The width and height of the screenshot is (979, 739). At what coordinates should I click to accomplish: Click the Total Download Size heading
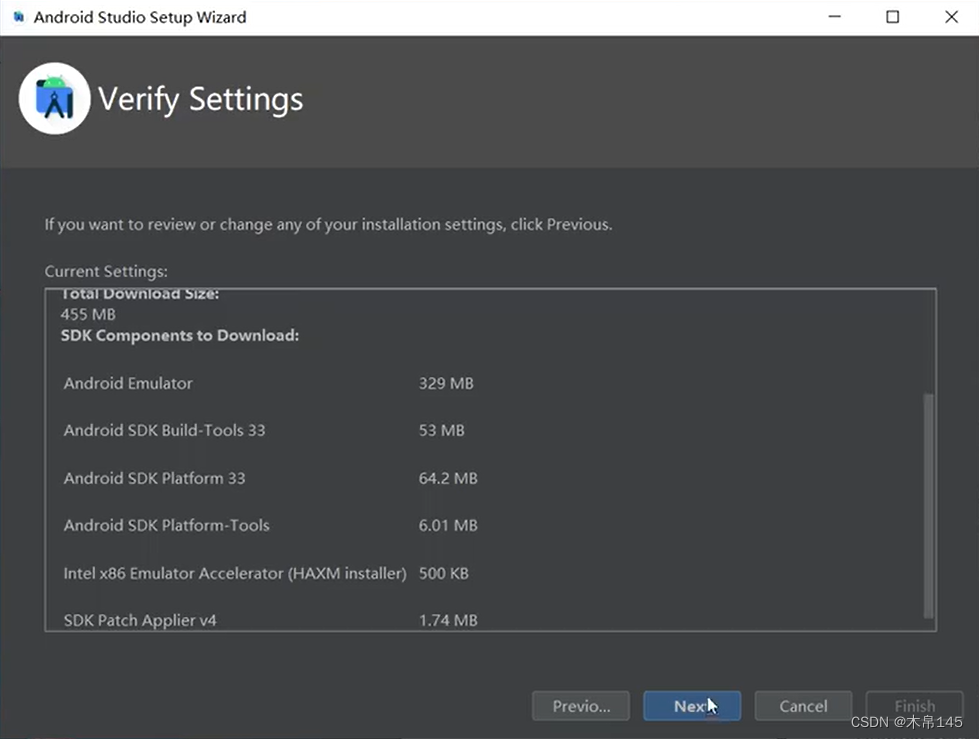[x=139, y=293]
